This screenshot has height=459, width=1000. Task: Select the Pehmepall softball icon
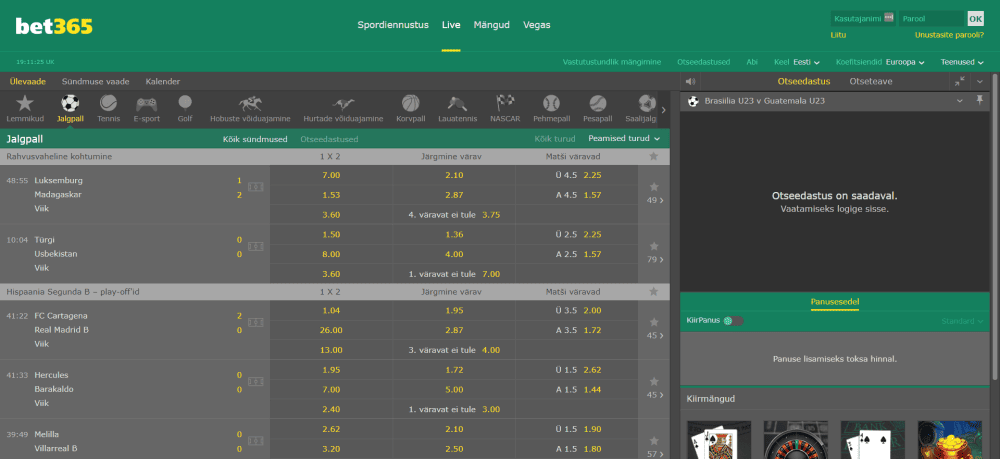(551, 103)
